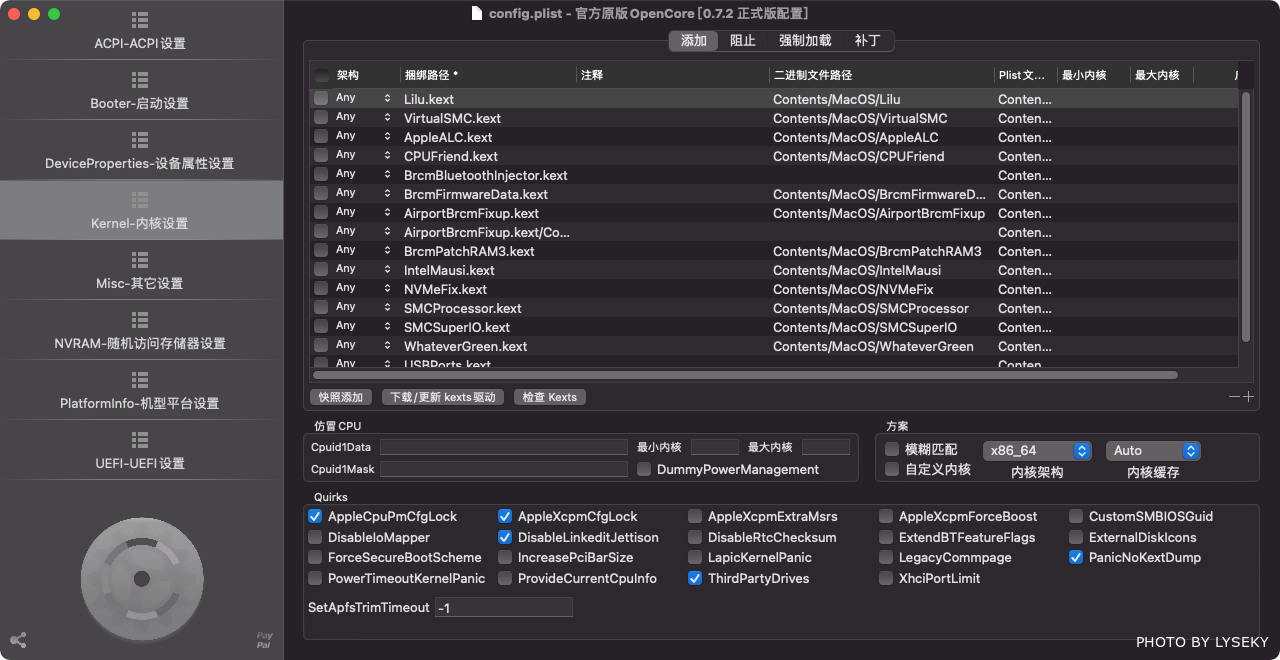Screen dimensions: 1280x660
Task: Switch to the 补丁 tab
Action: (868, 41)
